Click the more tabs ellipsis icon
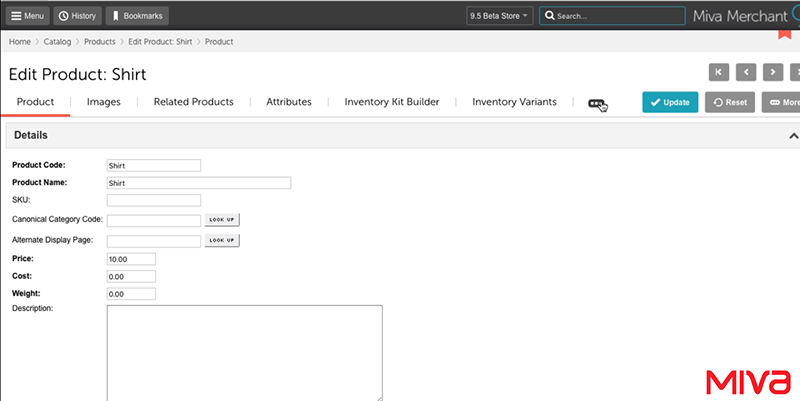 pyautogui.click(x=596, y=103)
